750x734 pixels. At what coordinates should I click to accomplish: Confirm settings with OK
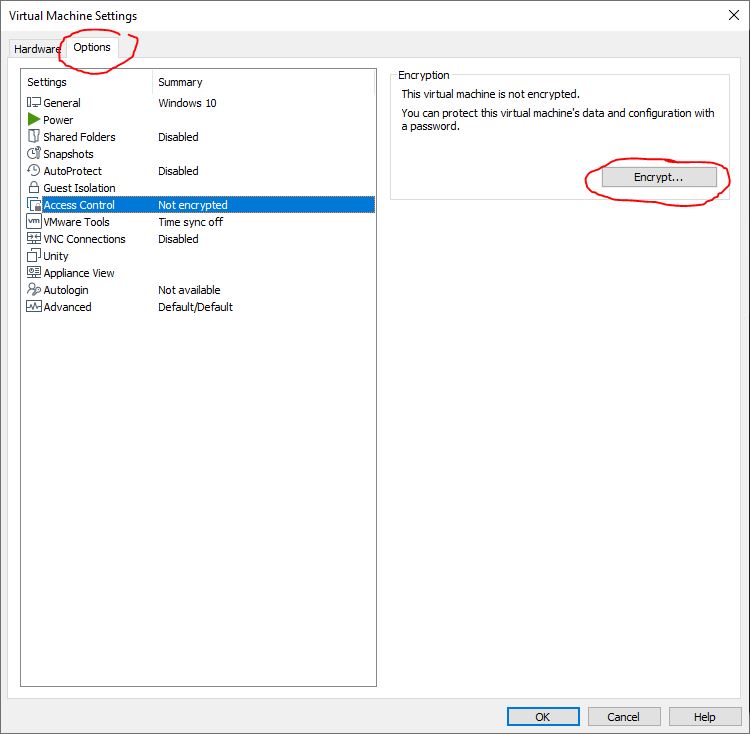[543, 717]
